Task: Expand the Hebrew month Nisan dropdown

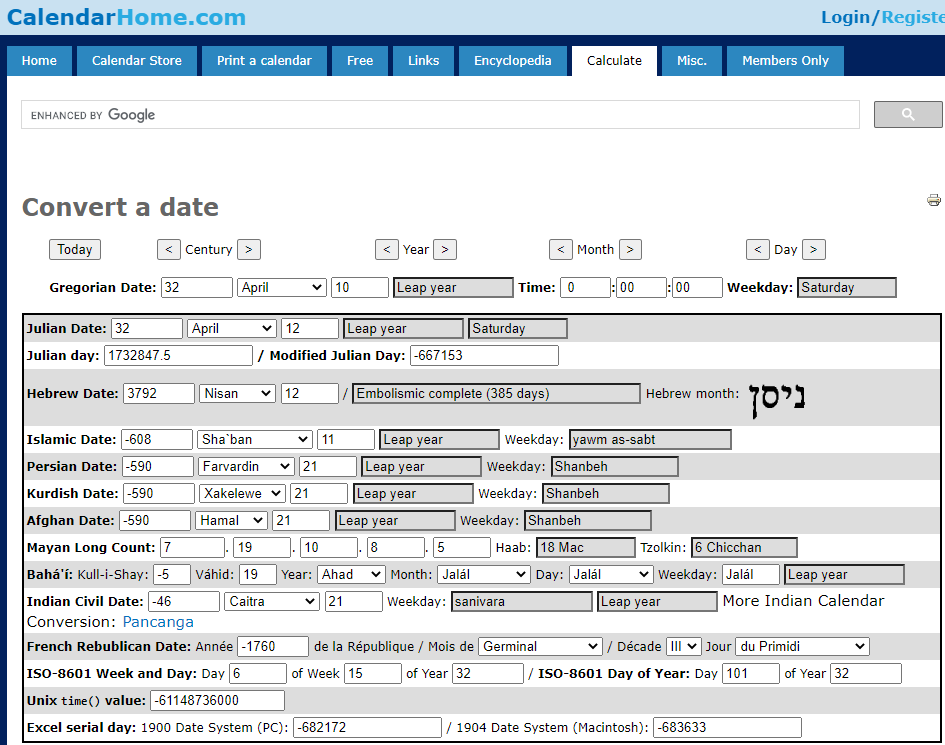Action: (x=237, y=394)
